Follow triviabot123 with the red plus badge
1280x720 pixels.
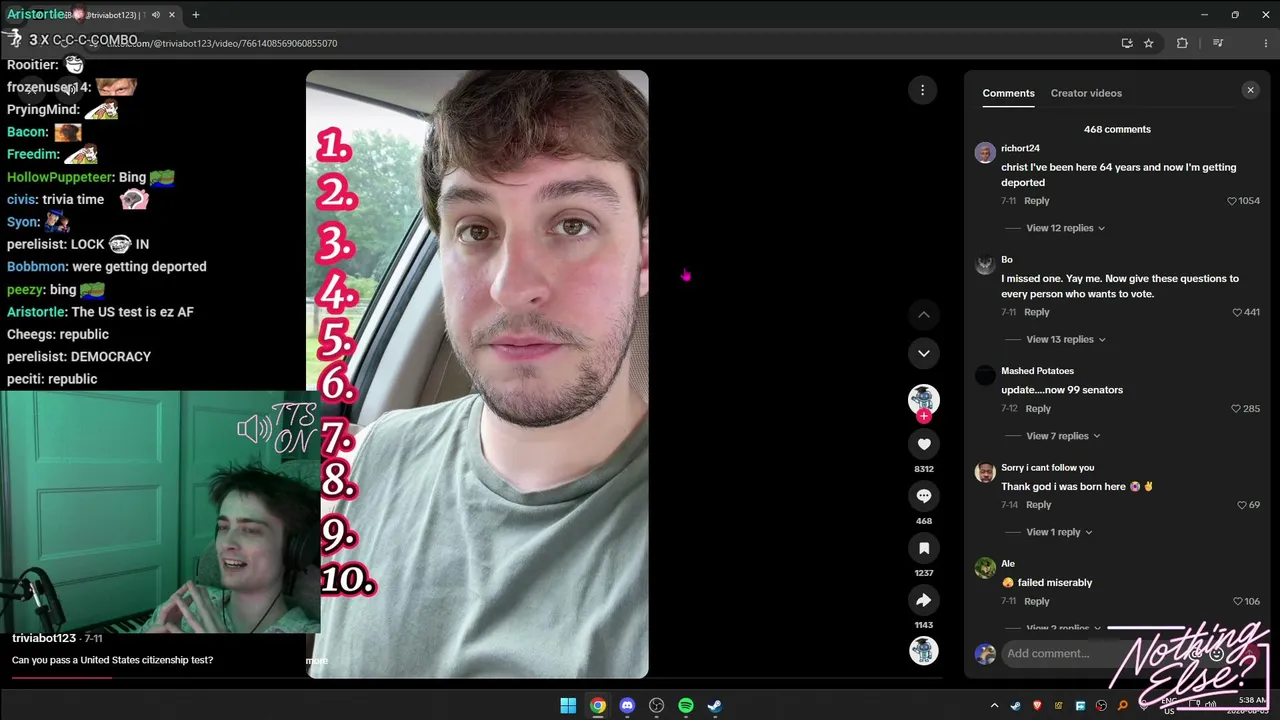[x=924, y=416]
